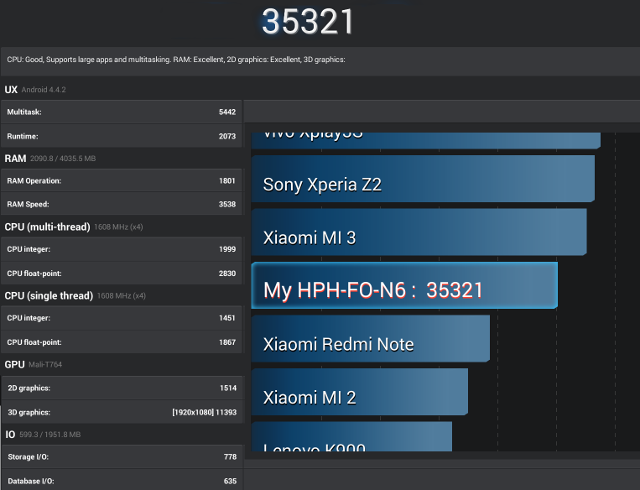This screenshot has width=640, height=490.
Task: Click the vivo Xplay comparison bar
Action: coord(426,140)
